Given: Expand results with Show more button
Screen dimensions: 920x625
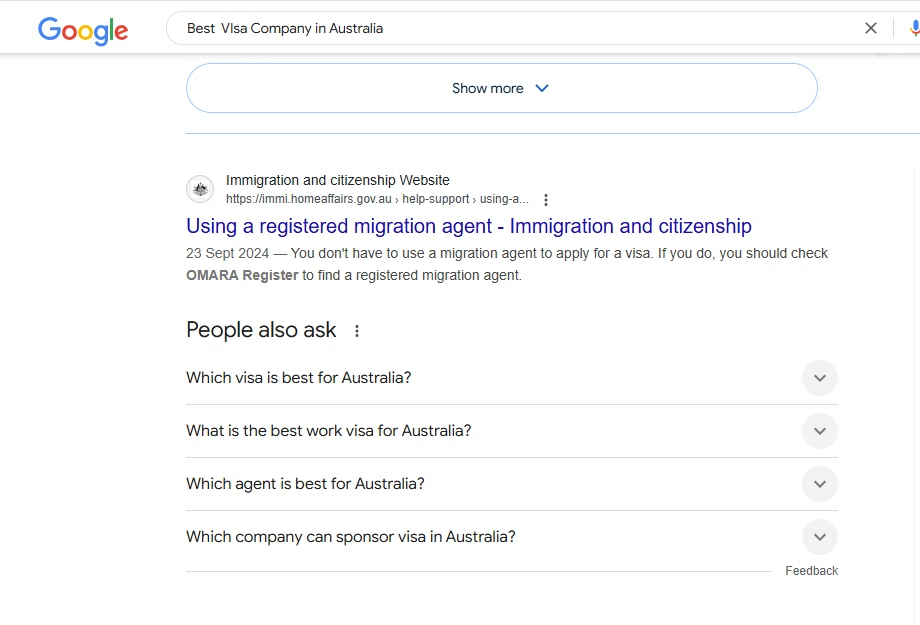Looking at the screenshot, I should click(x=502, y=88).
